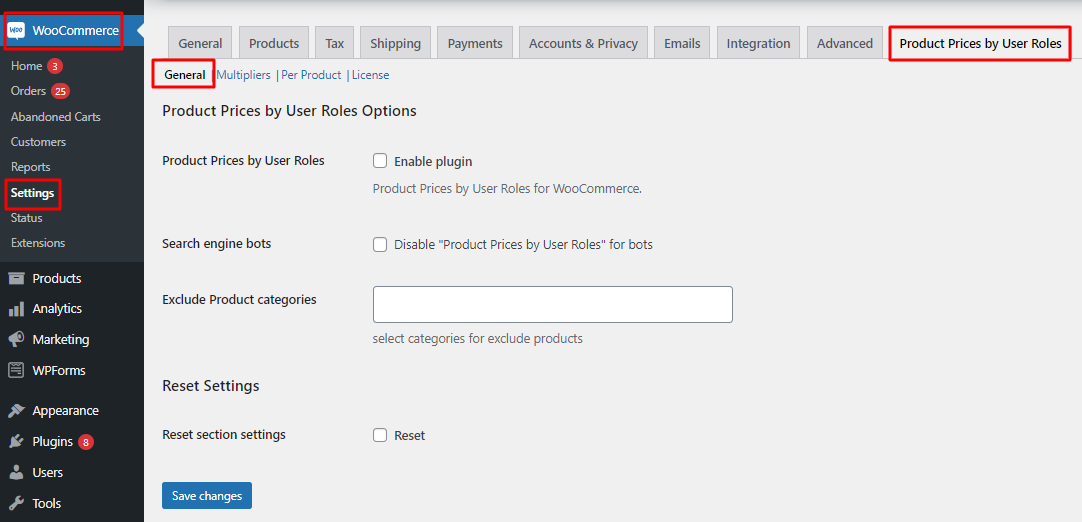This screenshot has width=1082, height=522.
Task: Switch to the Integration tab
Action: tap(758, 43)
